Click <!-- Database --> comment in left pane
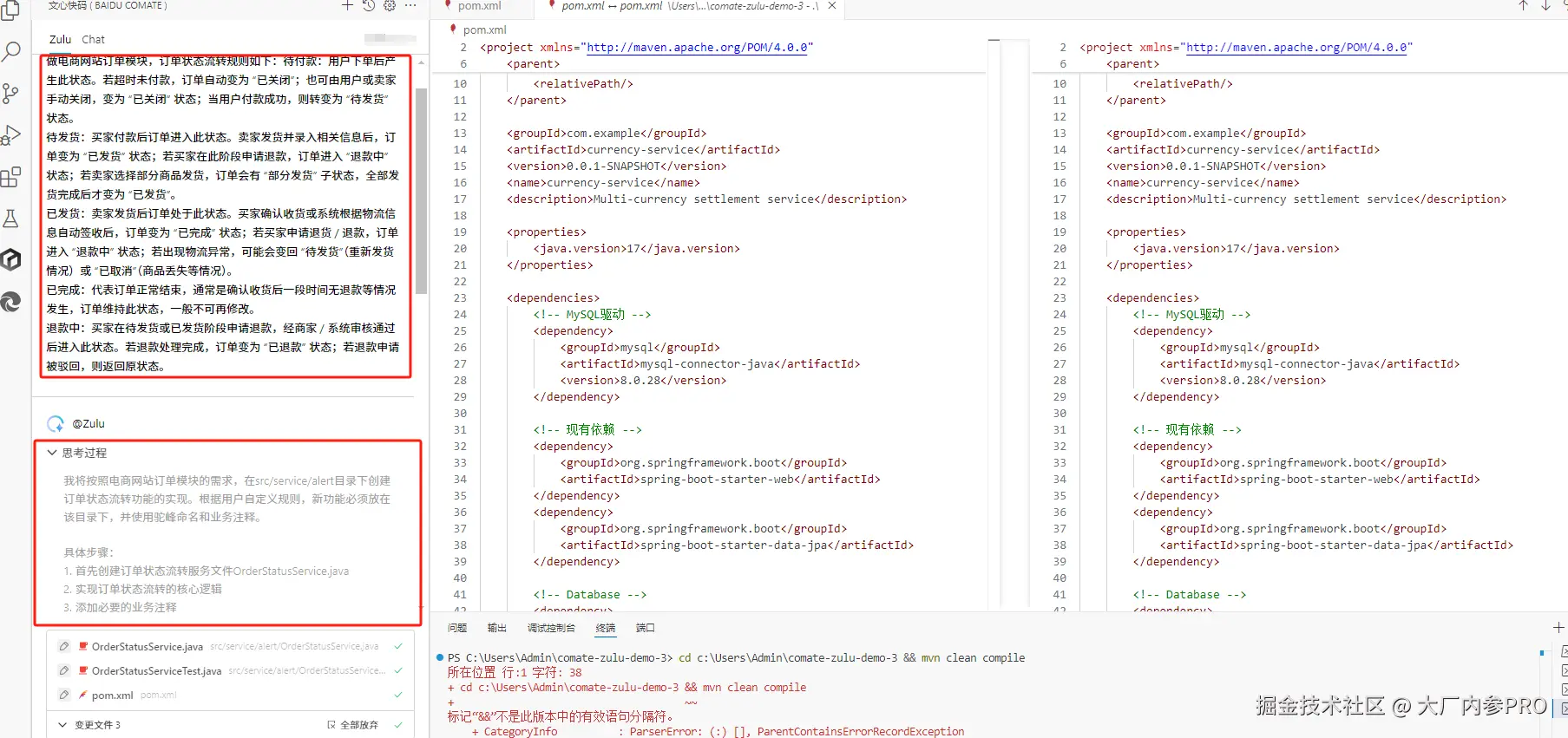This screenshot has height=738, width=1568. pos(590,595)
